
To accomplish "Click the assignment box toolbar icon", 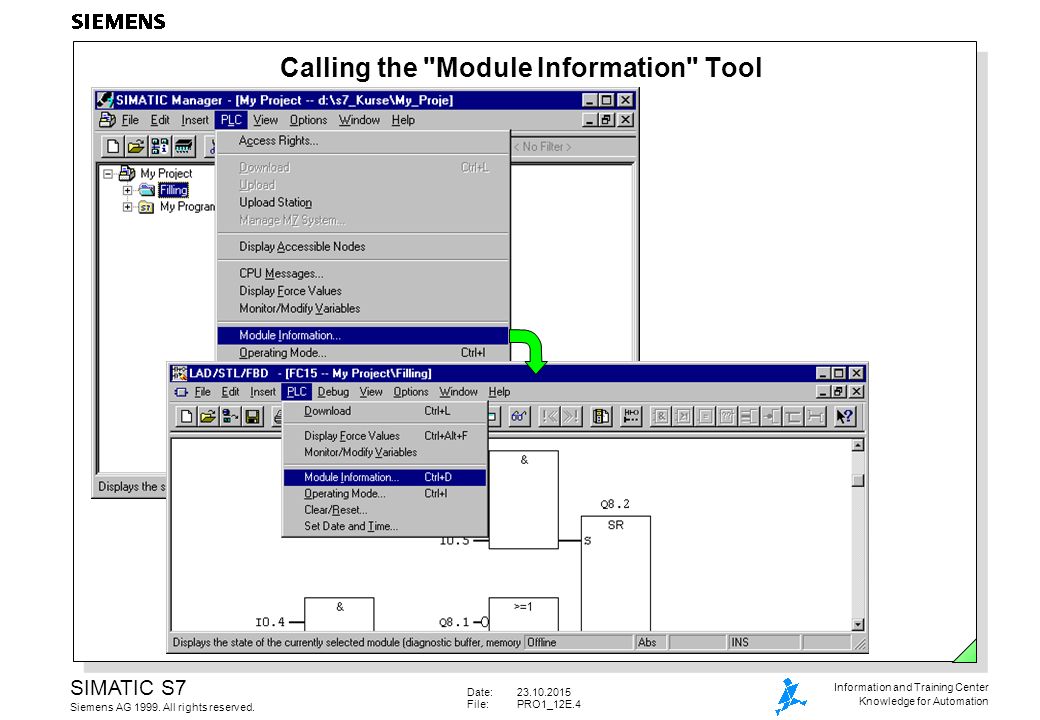I will pos(705,416).
